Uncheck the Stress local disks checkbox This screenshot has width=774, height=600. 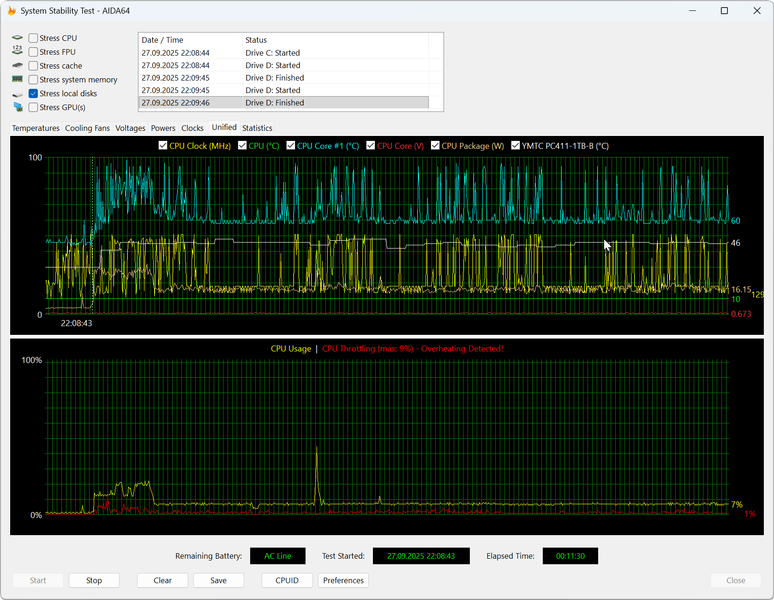click(x=34, y=94)
